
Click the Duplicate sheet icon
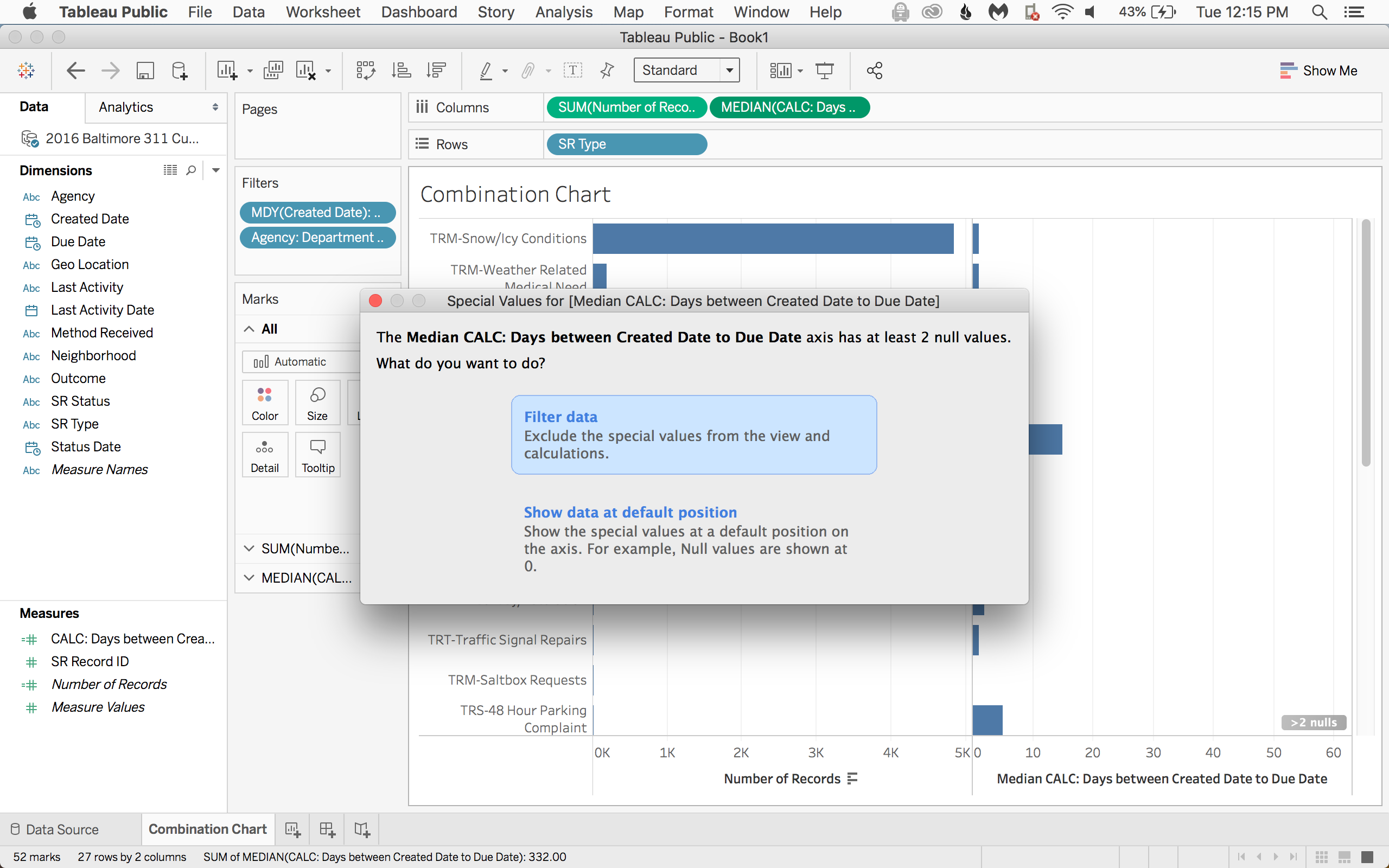coord(273,71)
